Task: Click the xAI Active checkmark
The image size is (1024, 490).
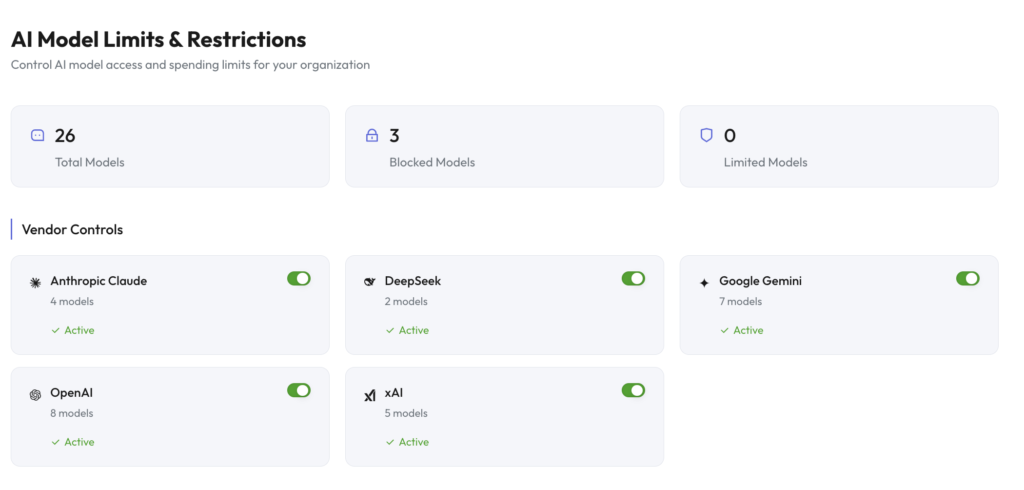Action: coord(390,442)
